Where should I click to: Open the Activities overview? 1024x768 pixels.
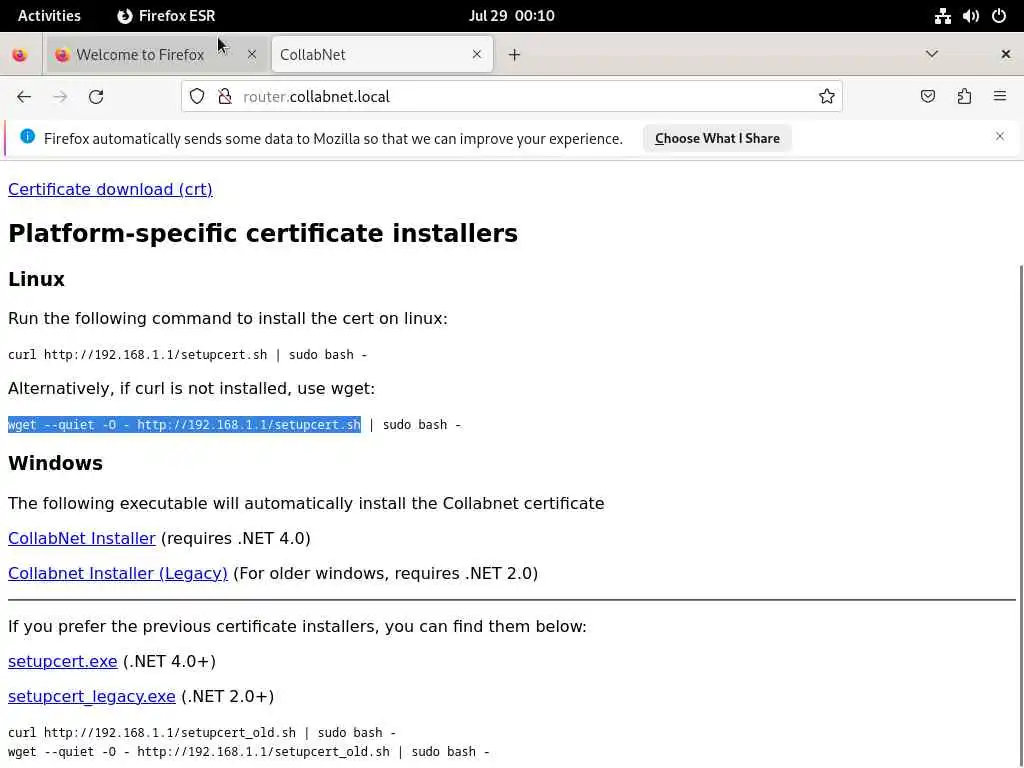click(x=50, y=16)
